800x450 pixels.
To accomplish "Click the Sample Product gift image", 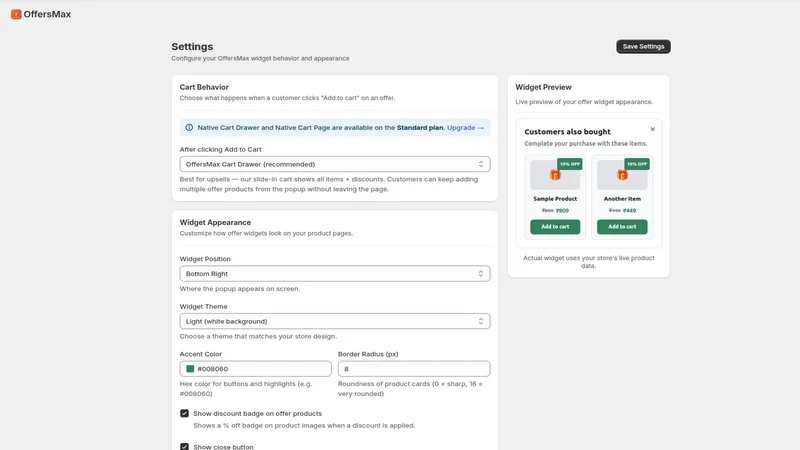I will [x=555, y=175].
